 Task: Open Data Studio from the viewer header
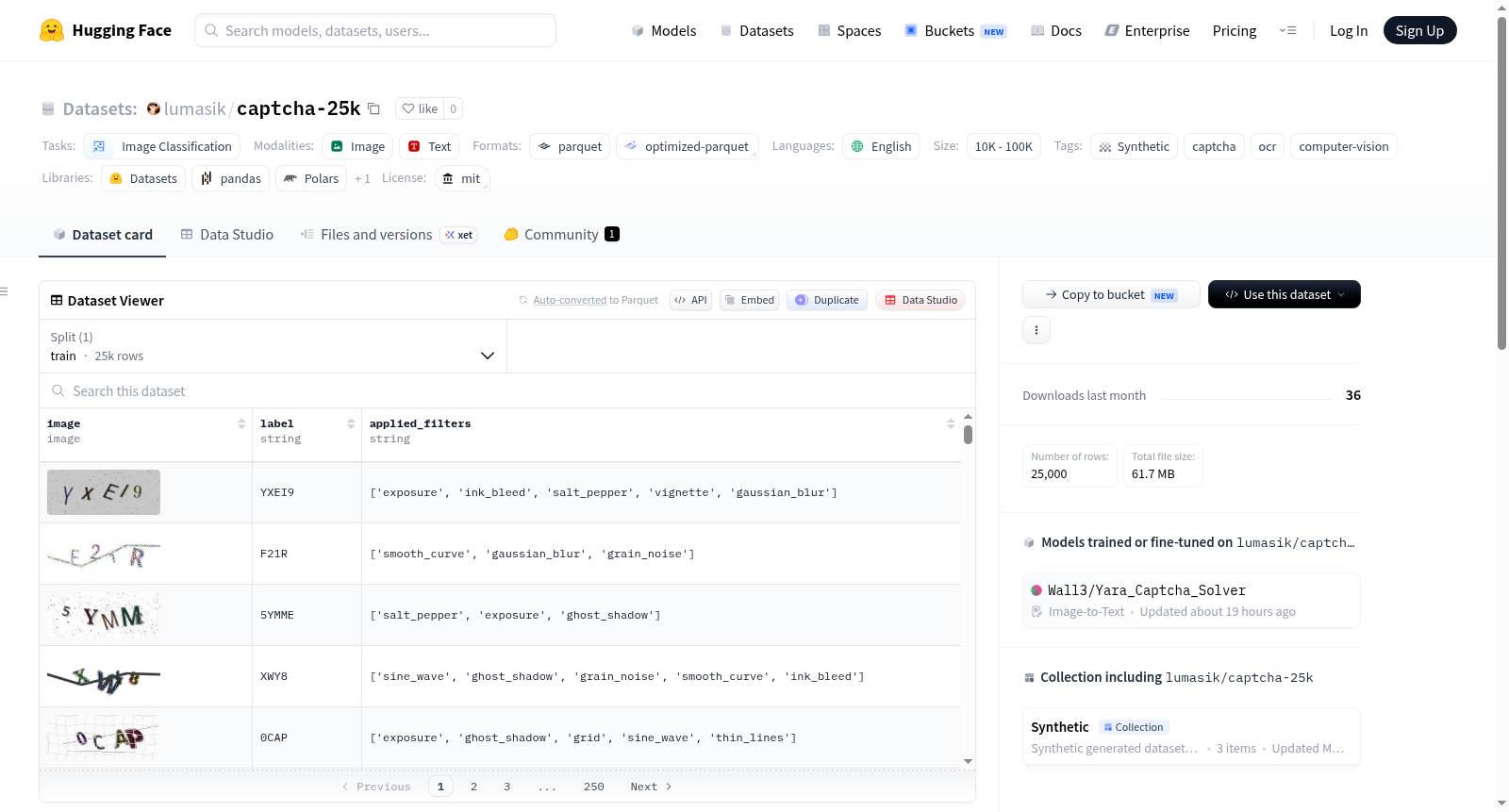coord(920,300)
